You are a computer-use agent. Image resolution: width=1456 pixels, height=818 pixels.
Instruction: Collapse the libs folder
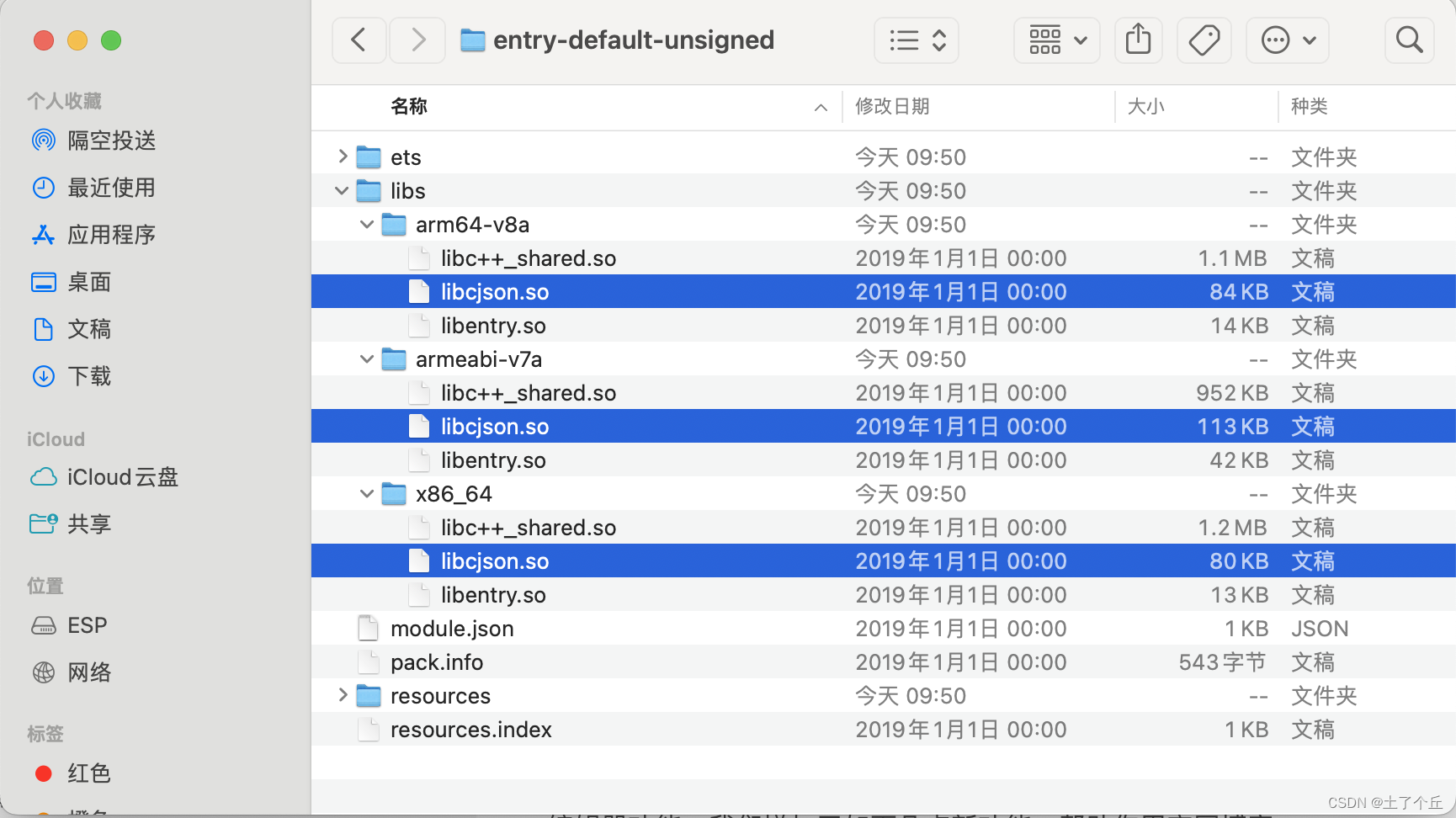coord(342,191)
